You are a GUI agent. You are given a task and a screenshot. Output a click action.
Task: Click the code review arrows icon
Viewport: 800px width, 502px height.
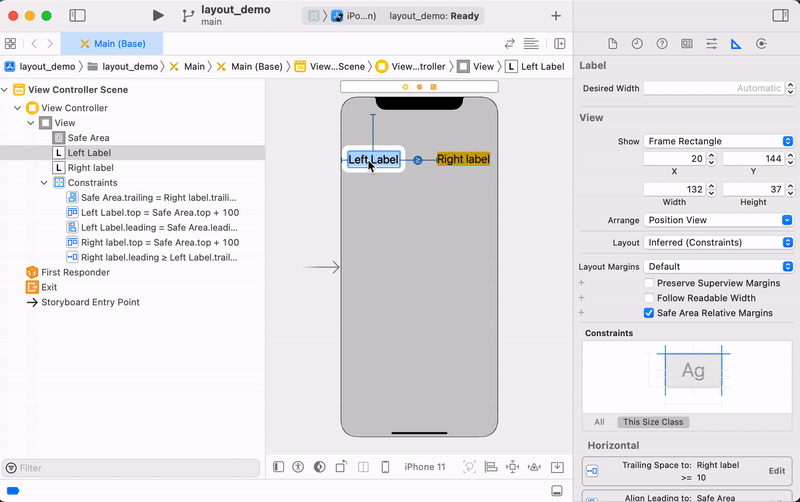coord(509,43)
